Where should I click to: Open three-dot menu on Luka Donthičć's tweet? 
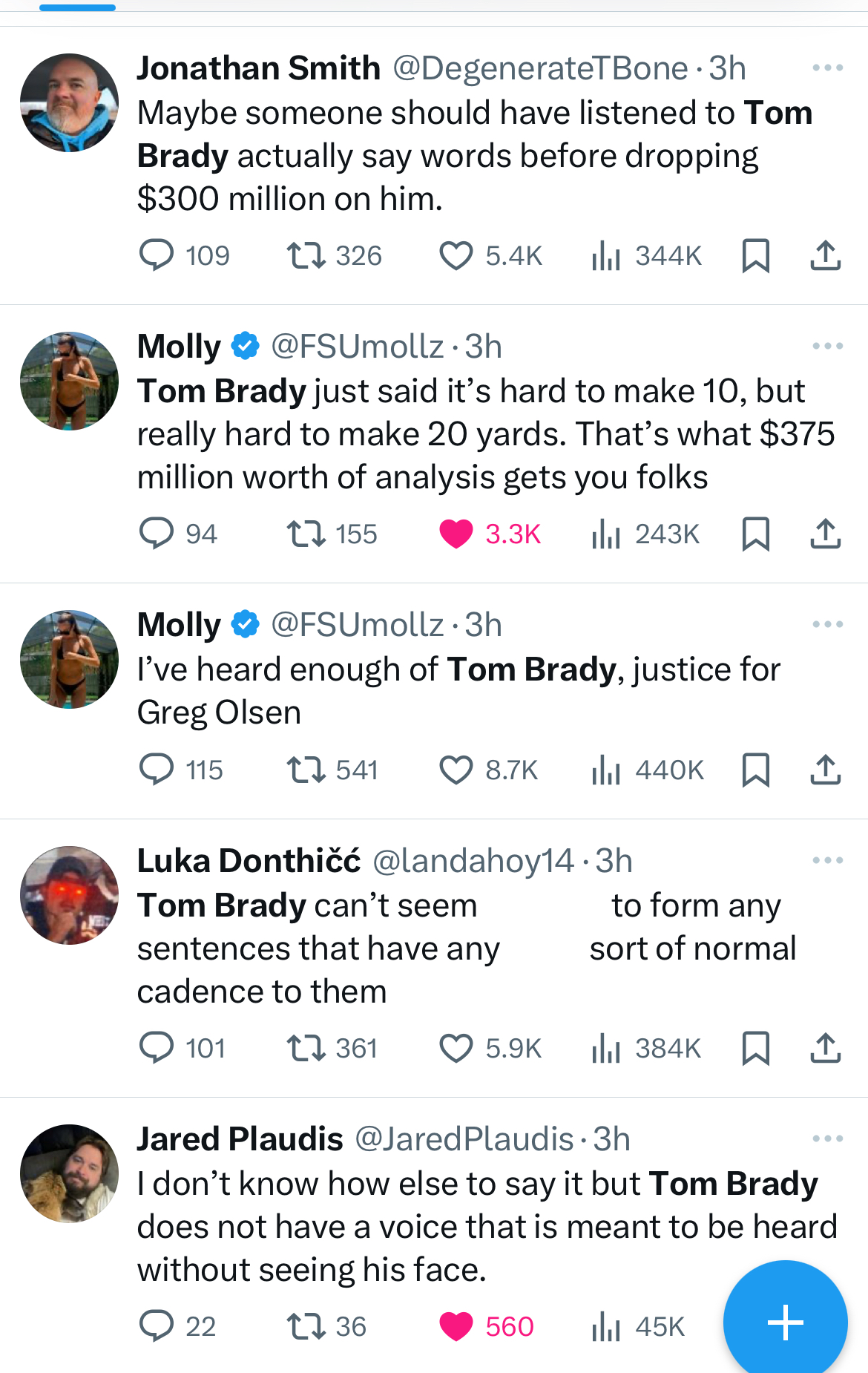coord(827,860)
